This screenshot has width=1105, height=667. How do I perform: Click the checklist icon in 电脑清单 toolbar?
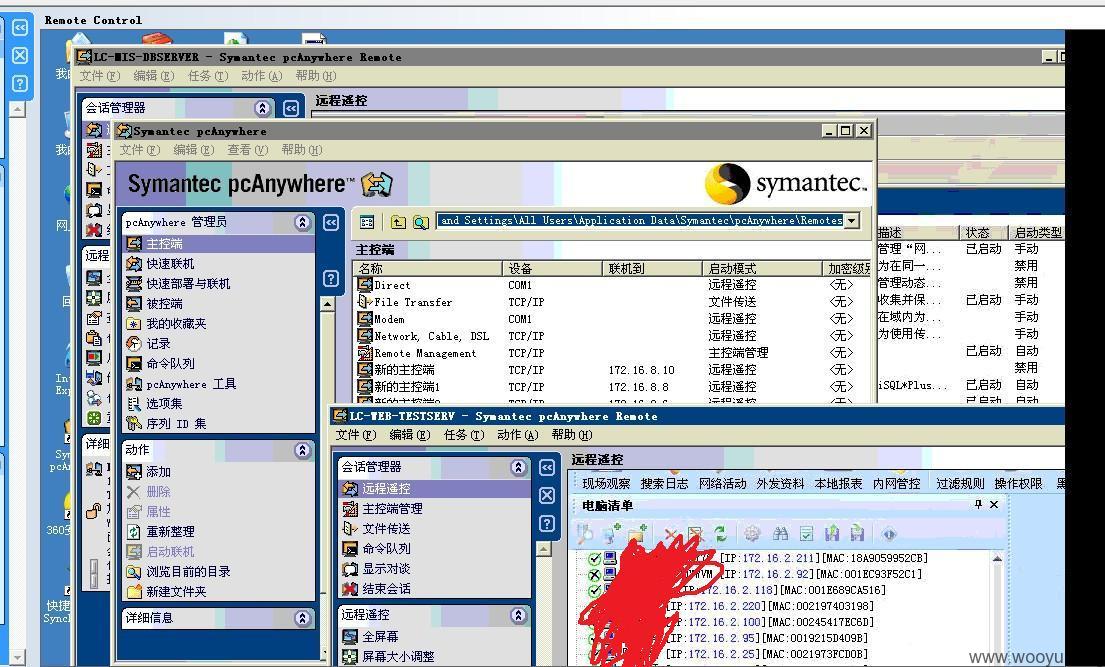coord(806,534)
